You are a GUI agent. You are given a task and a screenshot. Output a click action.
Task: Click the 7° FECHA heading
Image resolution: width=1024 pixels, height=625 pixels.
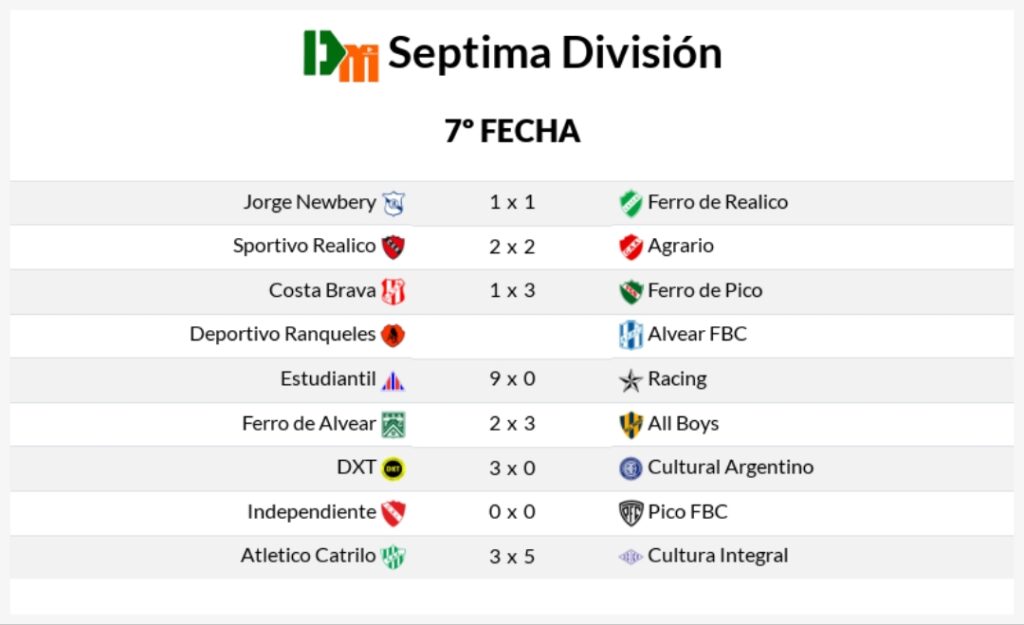(512, 131)
